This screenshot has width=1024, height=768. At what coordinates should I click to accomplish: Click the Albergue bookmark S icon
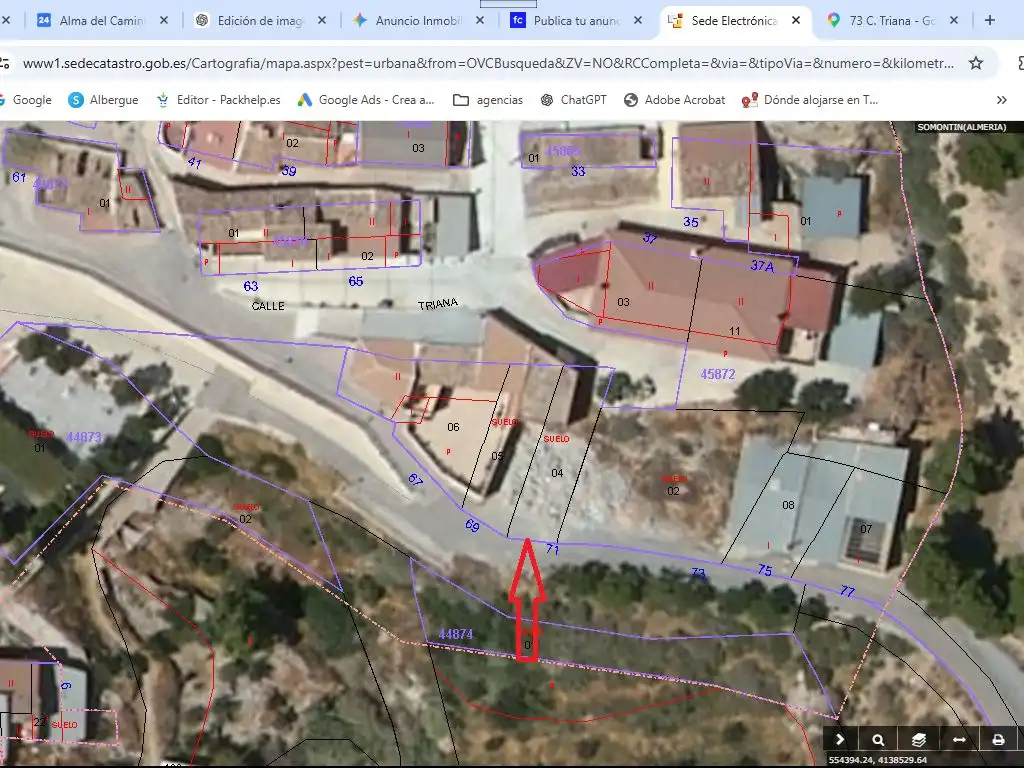point(76,100)
